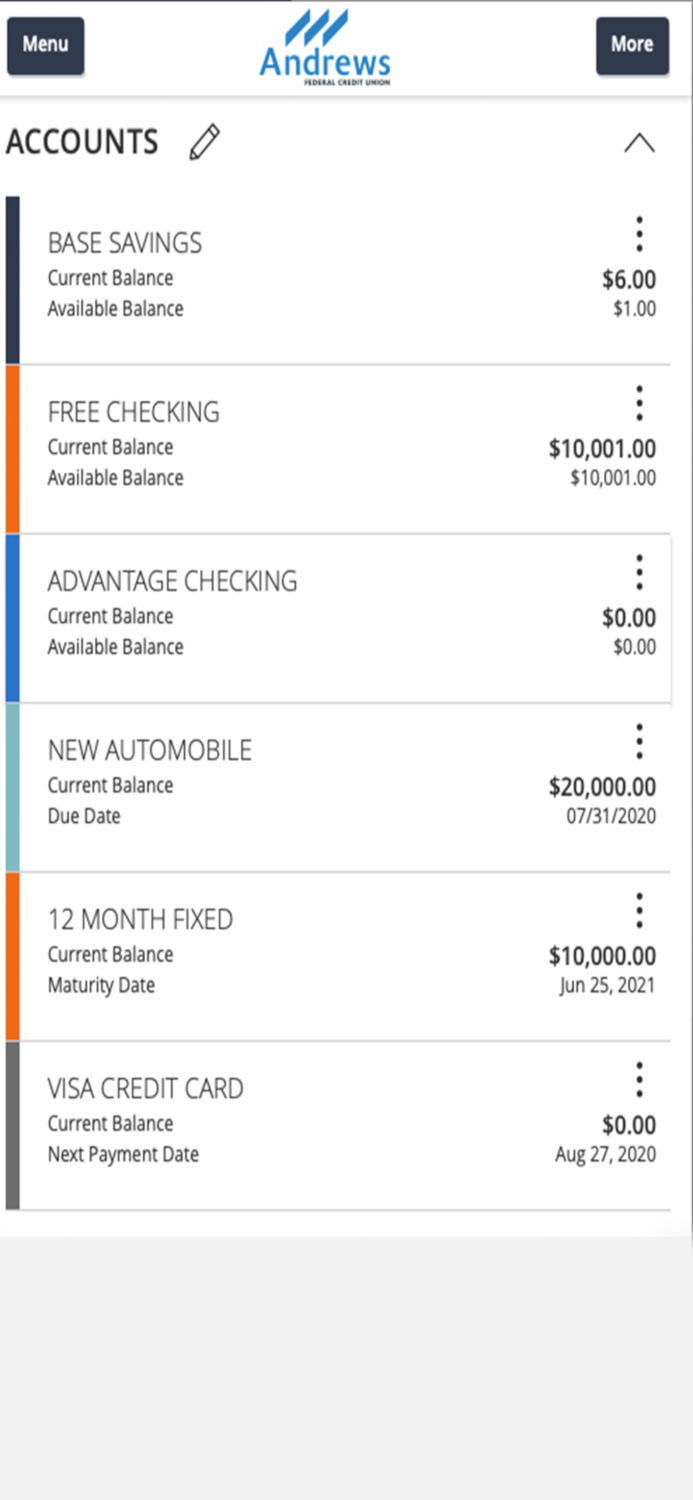The height and width of the screenshot is (1500, 693).
Task: Open the FREE CHECKING account details
Action: tap(134, 412)
